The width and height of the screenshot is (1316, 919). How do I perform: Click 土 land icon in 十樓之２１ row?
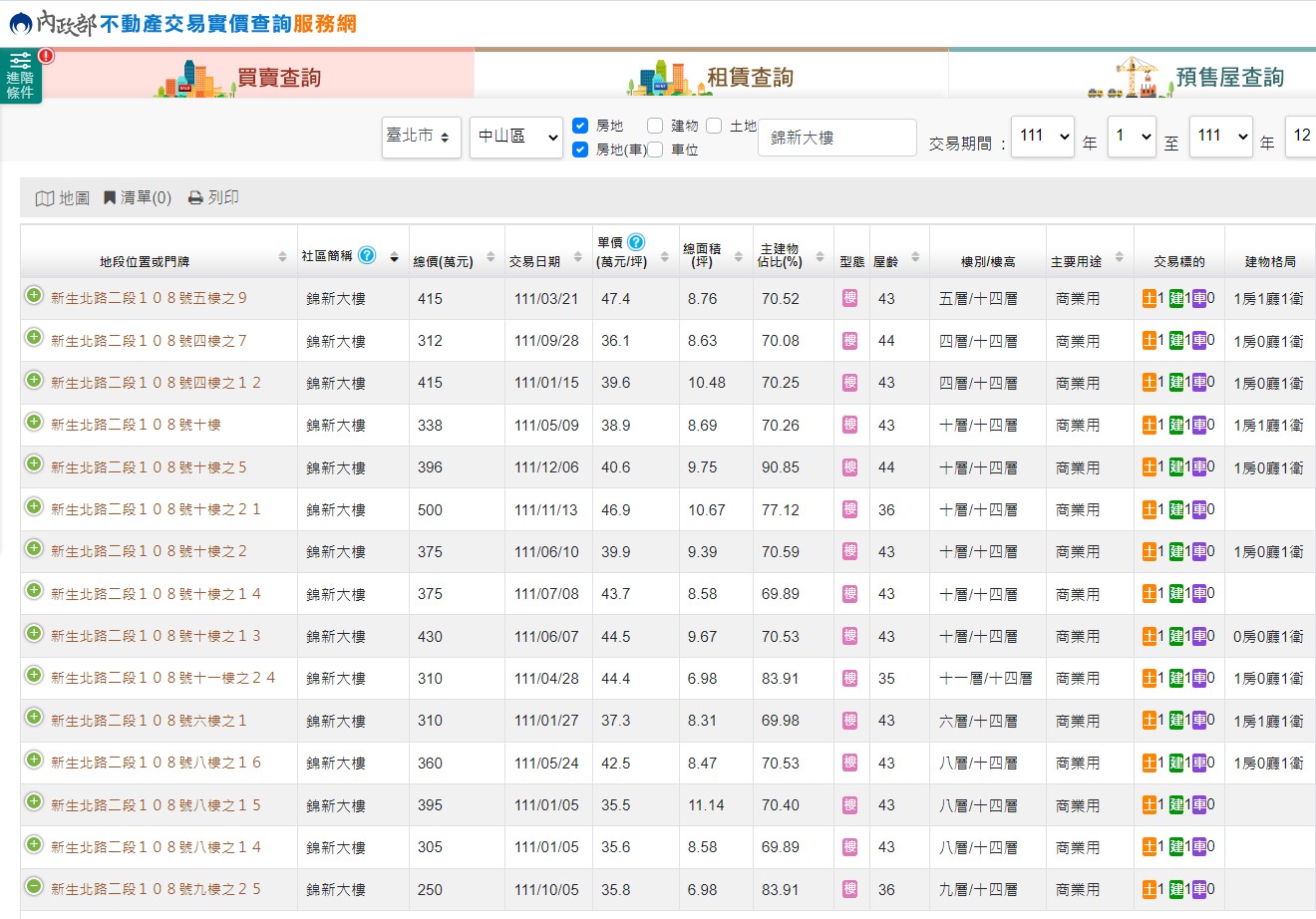(x=1149, y=509)
